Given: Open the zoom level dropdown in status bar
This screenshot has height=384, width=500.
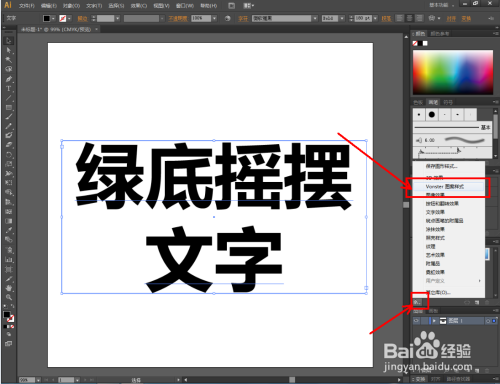Looking at the screenshot, I should [38, 380].
